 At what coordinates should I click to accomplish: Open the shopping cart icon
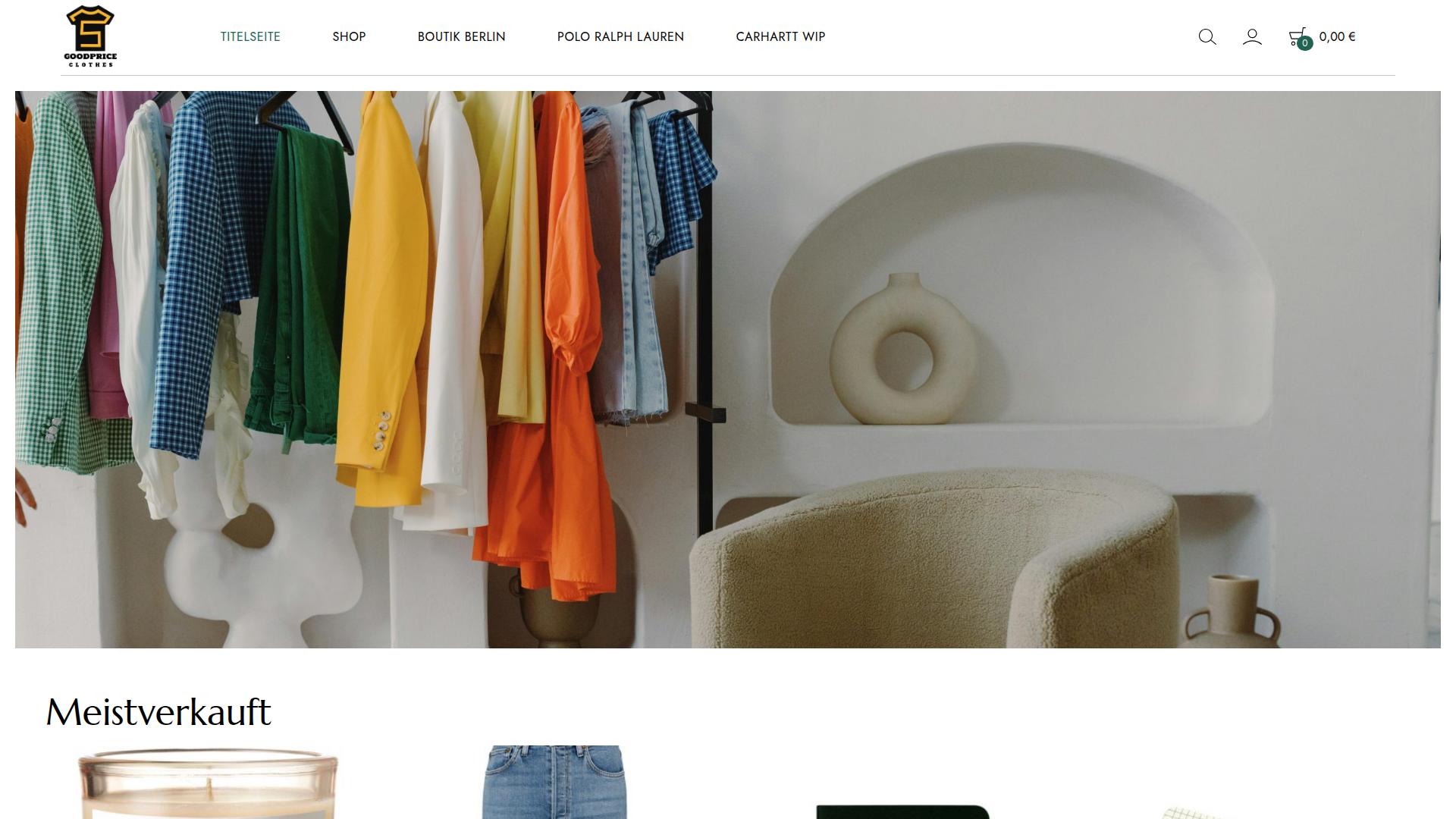(x=1296, y=36)
